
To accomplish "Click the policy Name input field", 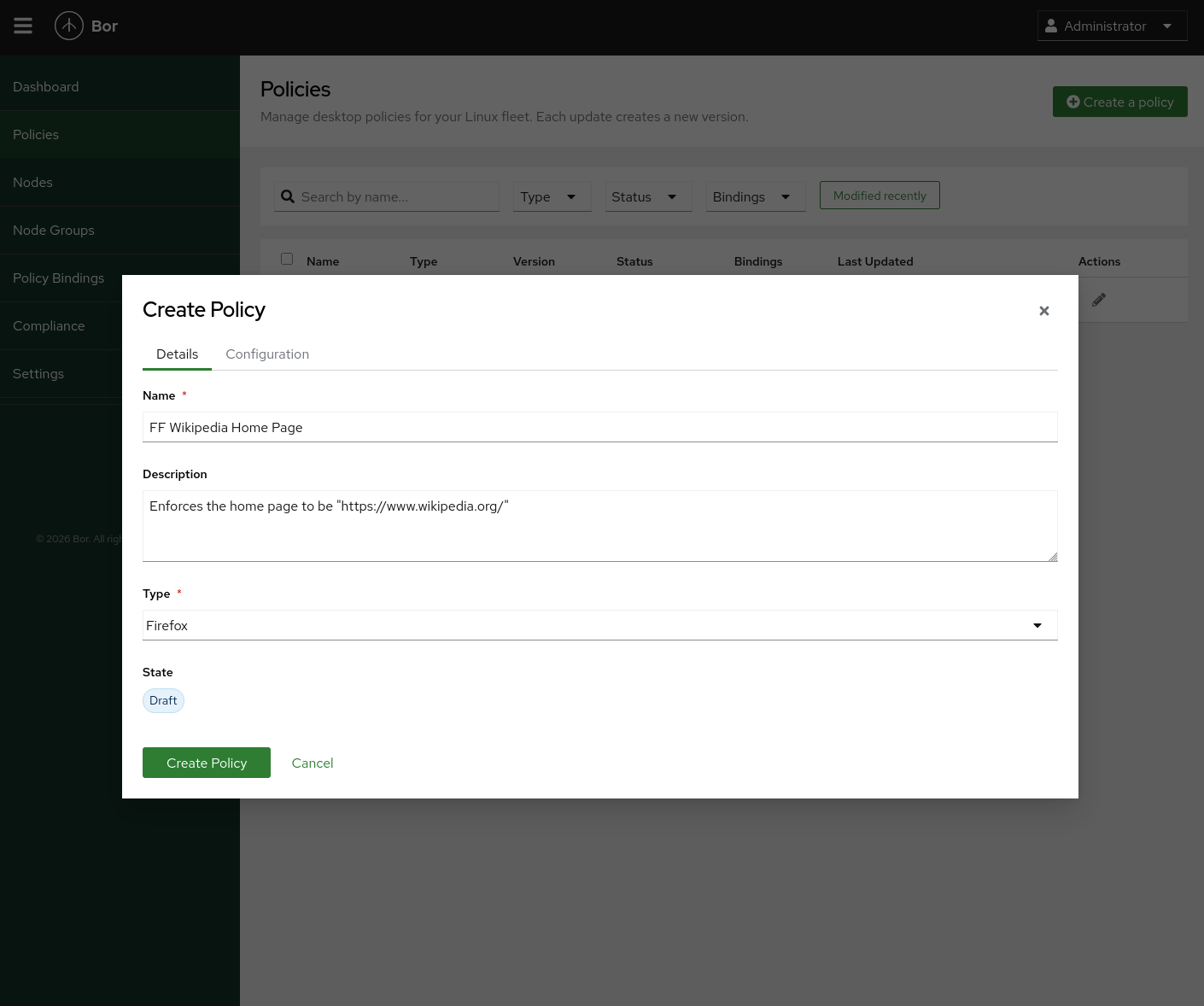I will (599, 427).
